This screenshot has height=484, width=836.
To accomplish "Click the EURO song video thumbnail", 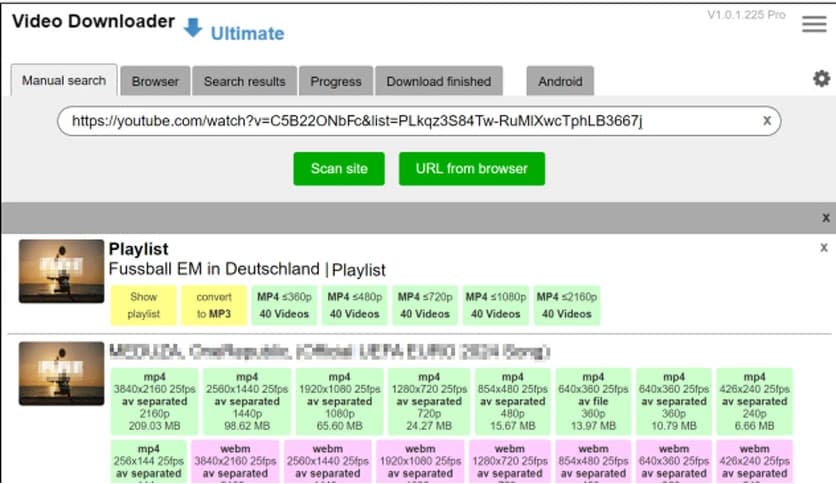I will pyautogui.click(x=61, y=374).
